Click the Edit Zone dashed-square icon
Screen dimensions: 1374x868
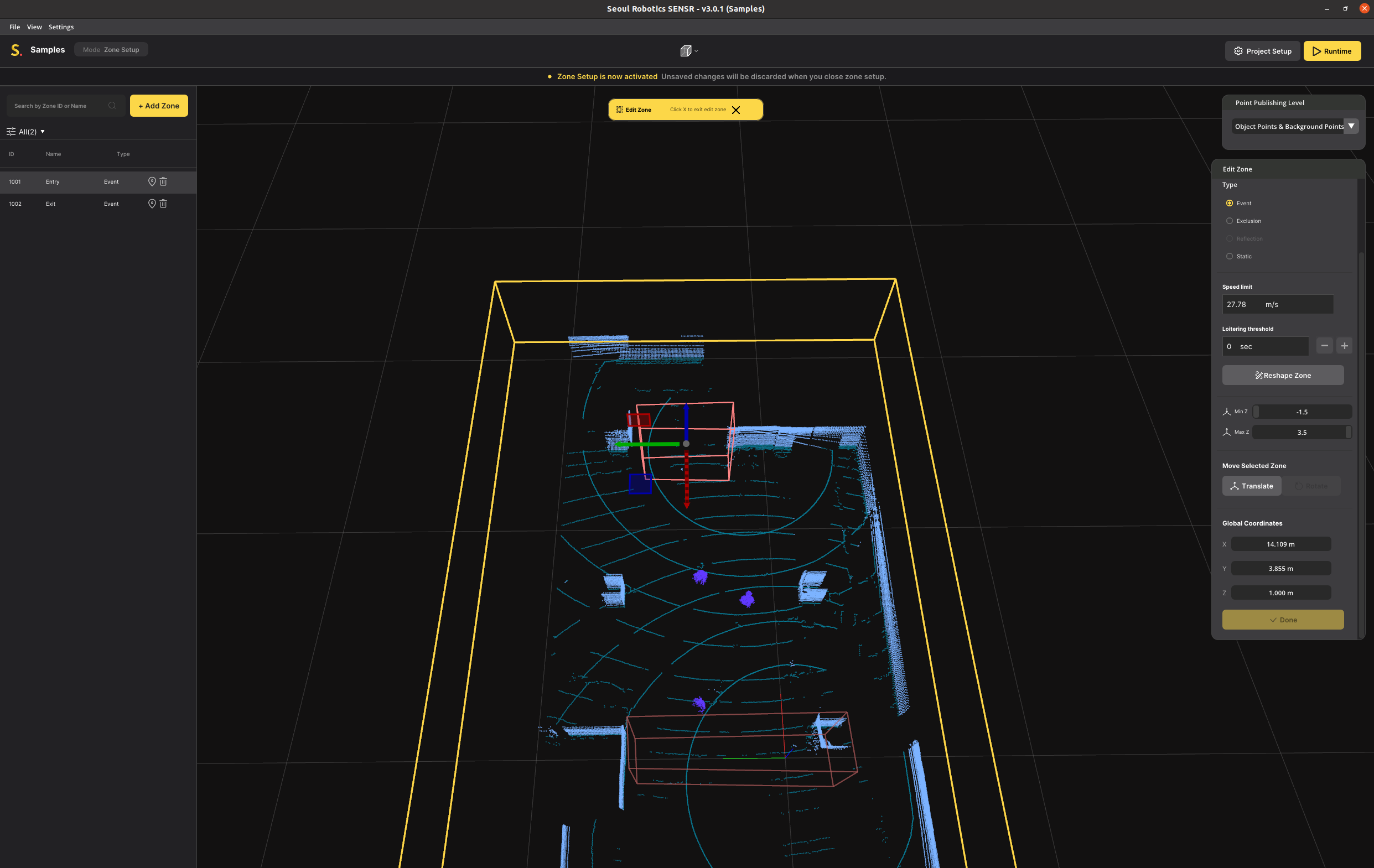pos(619,110)
